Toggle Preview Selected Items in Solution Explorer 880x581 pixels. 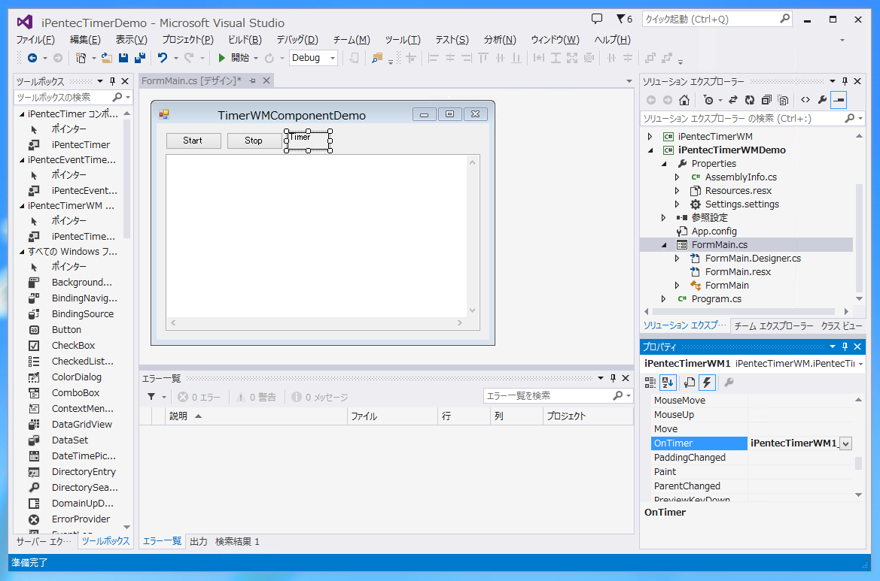(x=838, y=100)
